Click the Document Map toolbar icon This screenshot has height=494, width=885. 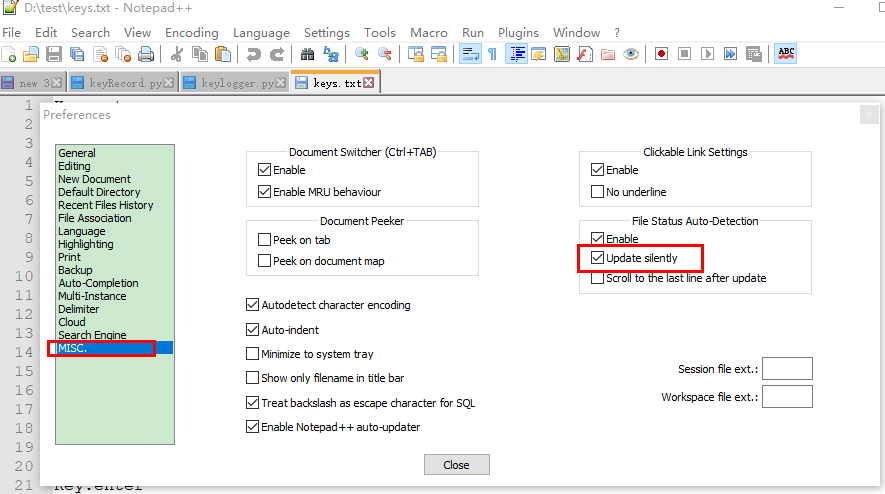pos(562,54)
